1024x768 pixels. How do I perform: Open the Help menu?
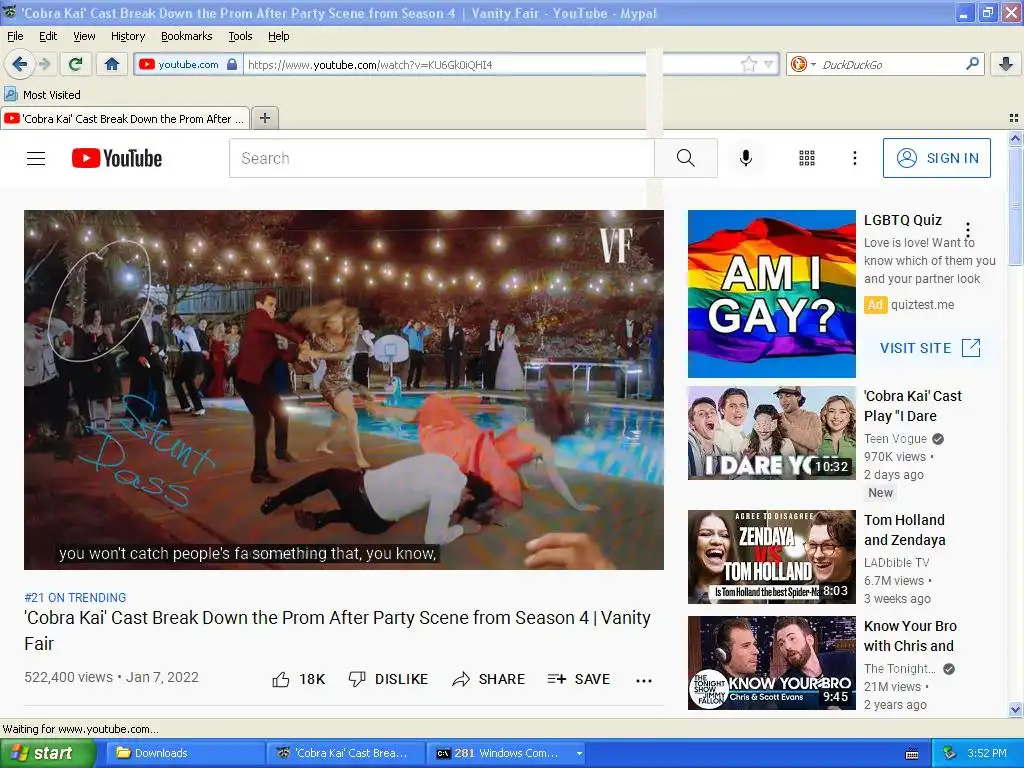coord(278,36)
